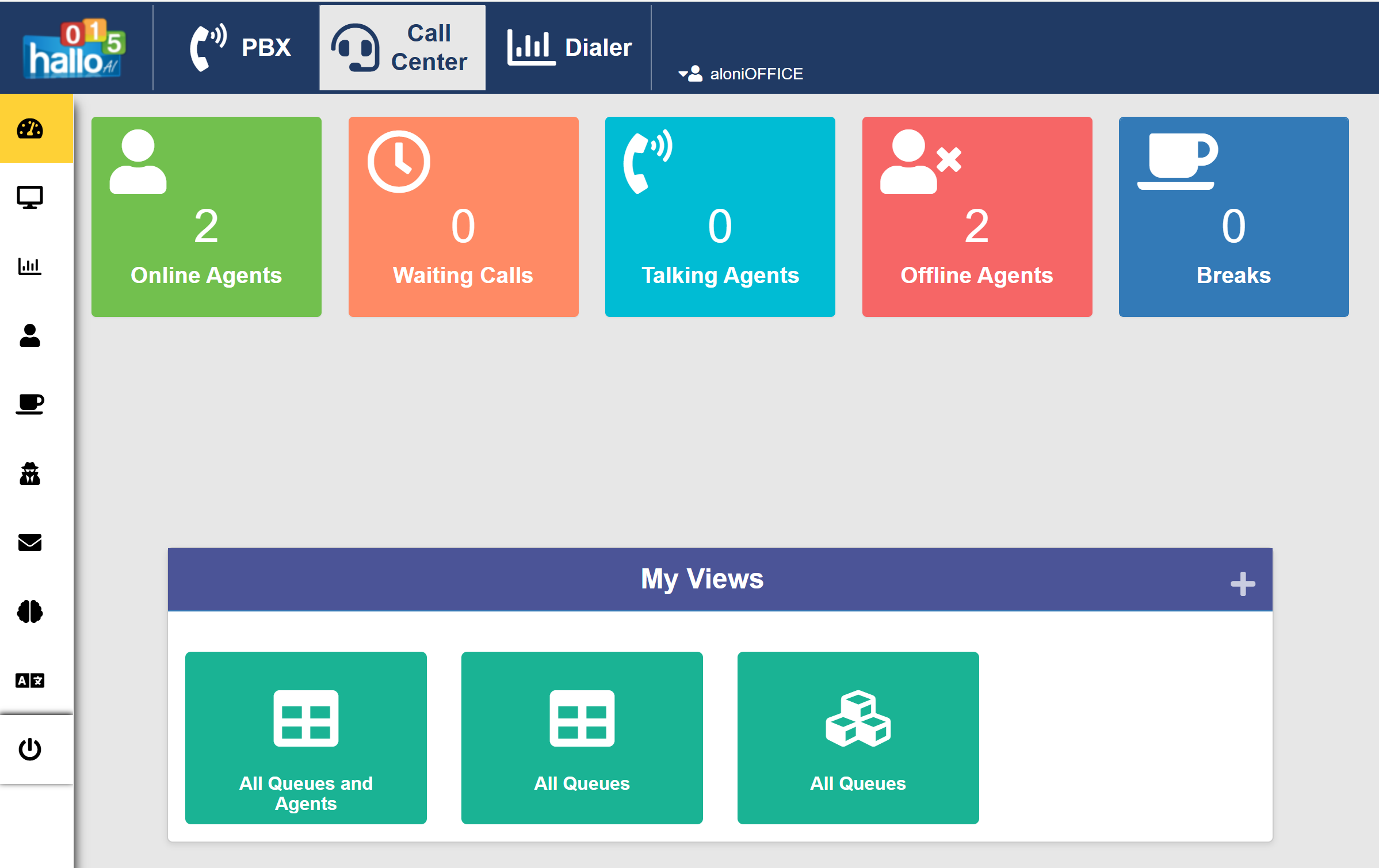Open the bar chart reports sidebar icon
Image resolution: width=1379 pixels, height=868 pixels.
(30, 266)
